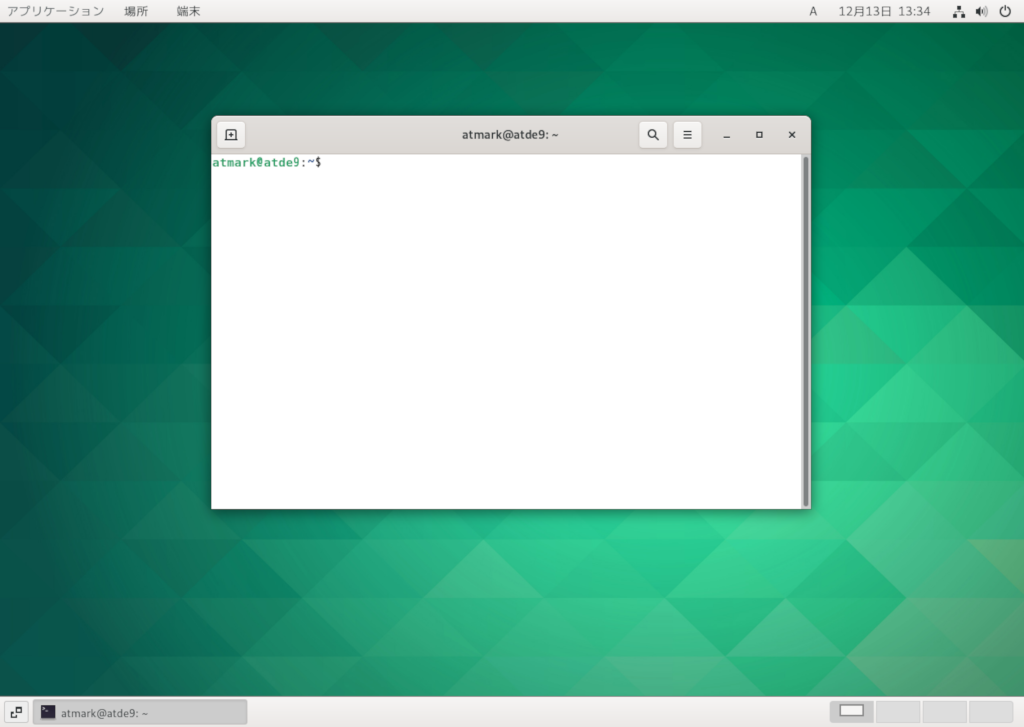Switch to the first workspace
Image resolution: width=1024 pixels, height=727 pixels.
click(852, 711)
